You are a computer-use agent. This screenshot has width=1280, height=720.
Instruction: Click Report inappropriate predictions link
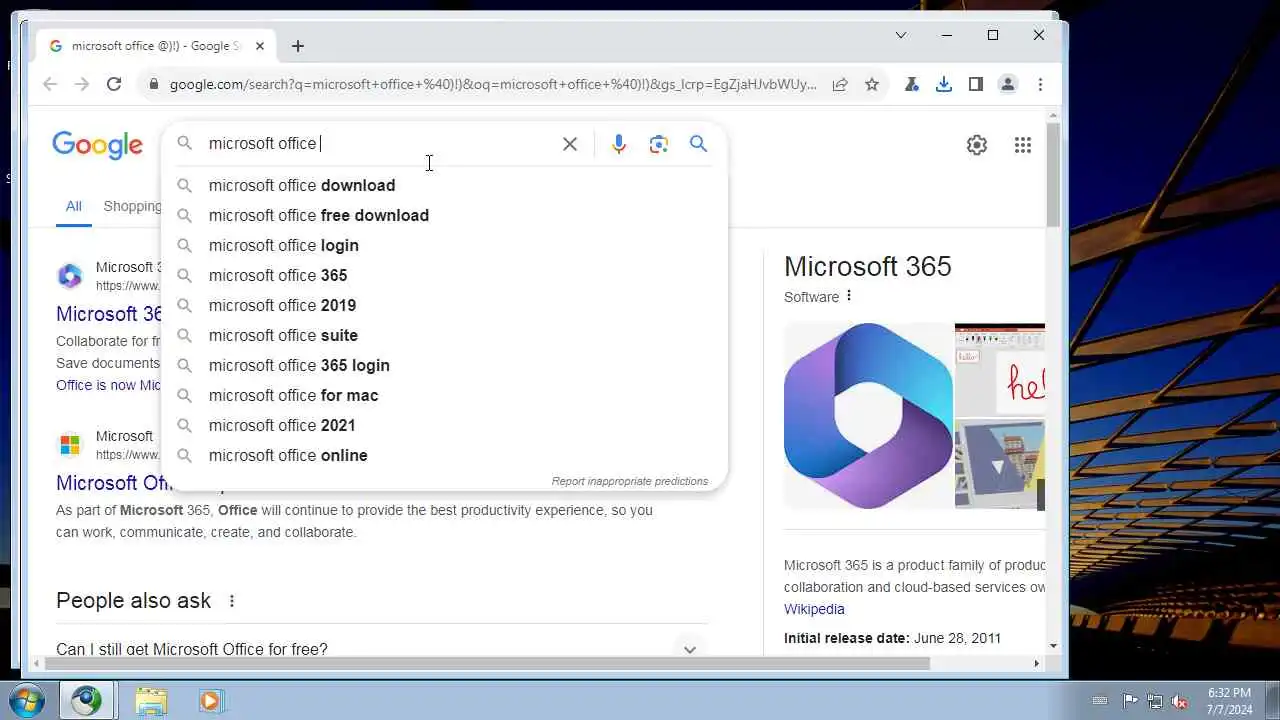630,481
